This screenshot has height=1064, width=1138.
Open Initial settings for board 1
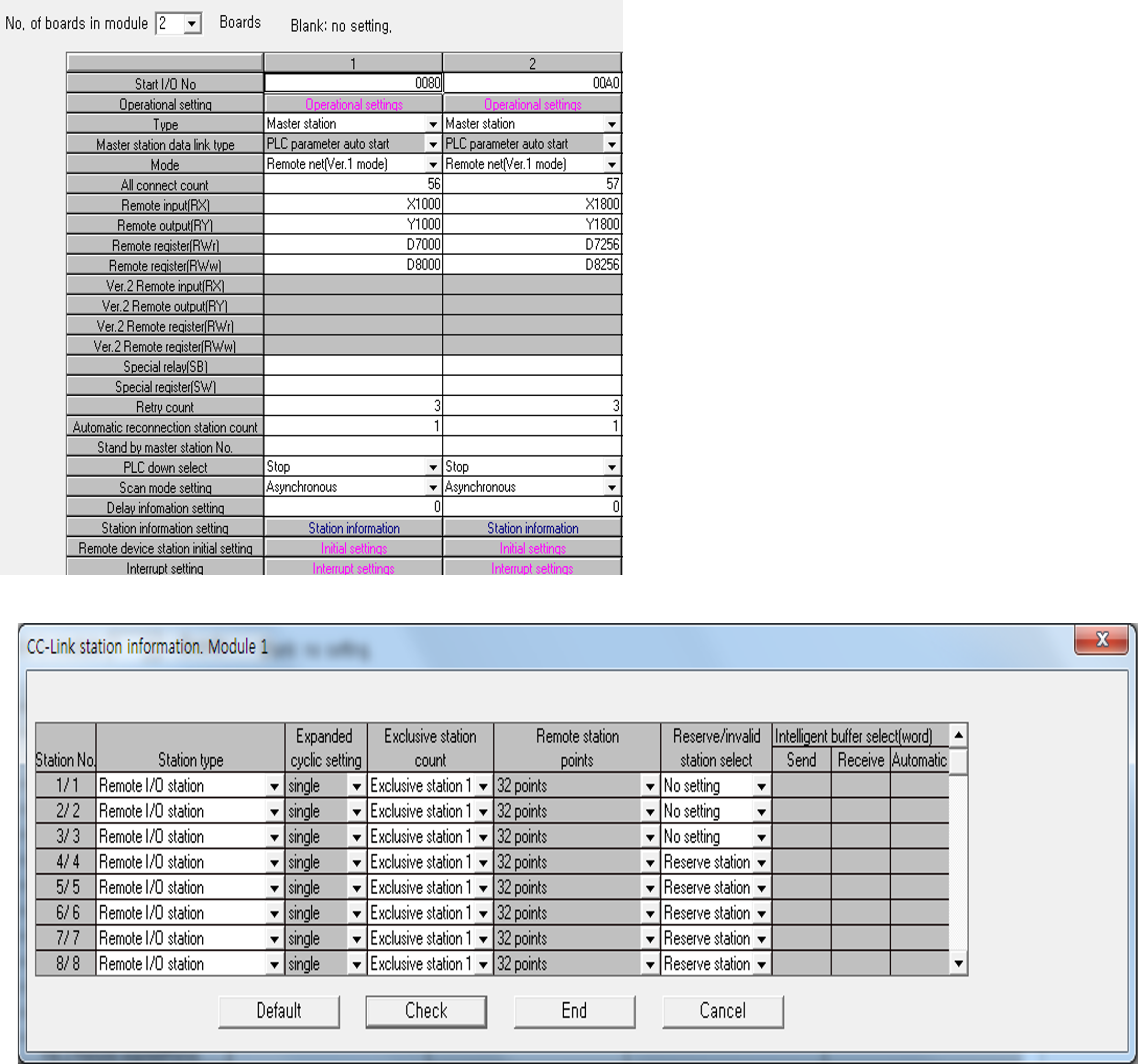(353, 548)
